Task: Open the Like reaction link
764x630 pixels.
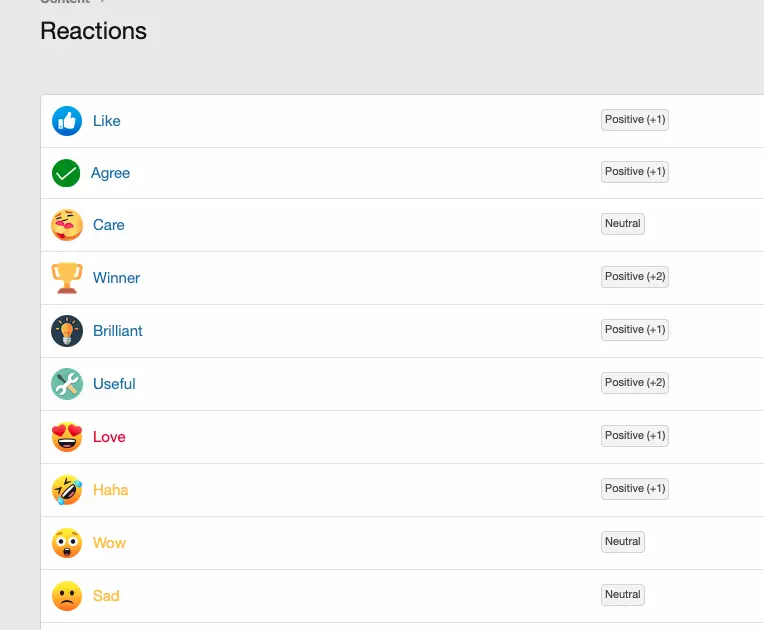Action: coord(106,121)
